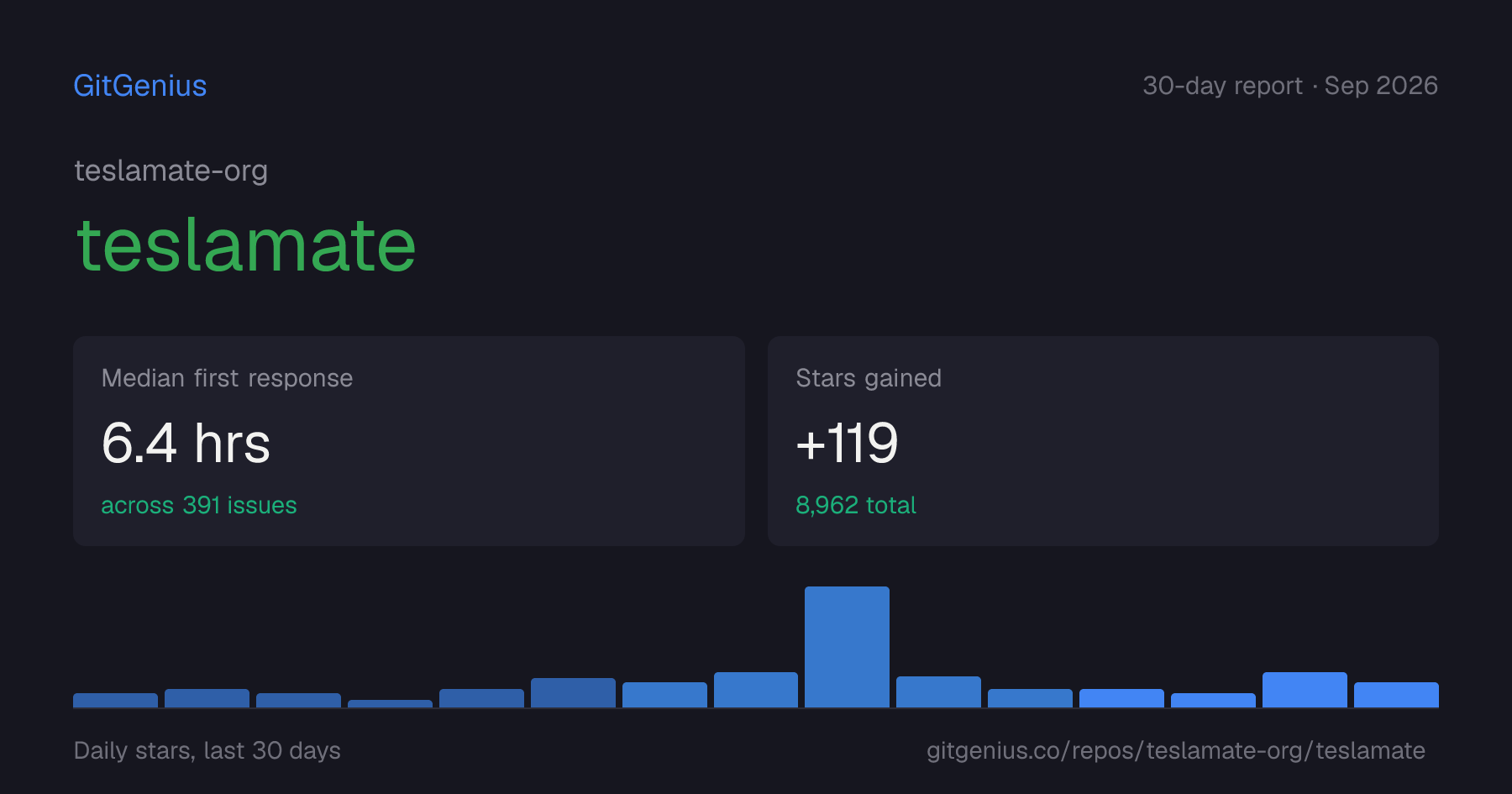Click the 30-day report Sep 2026 label

point(1290,86)
